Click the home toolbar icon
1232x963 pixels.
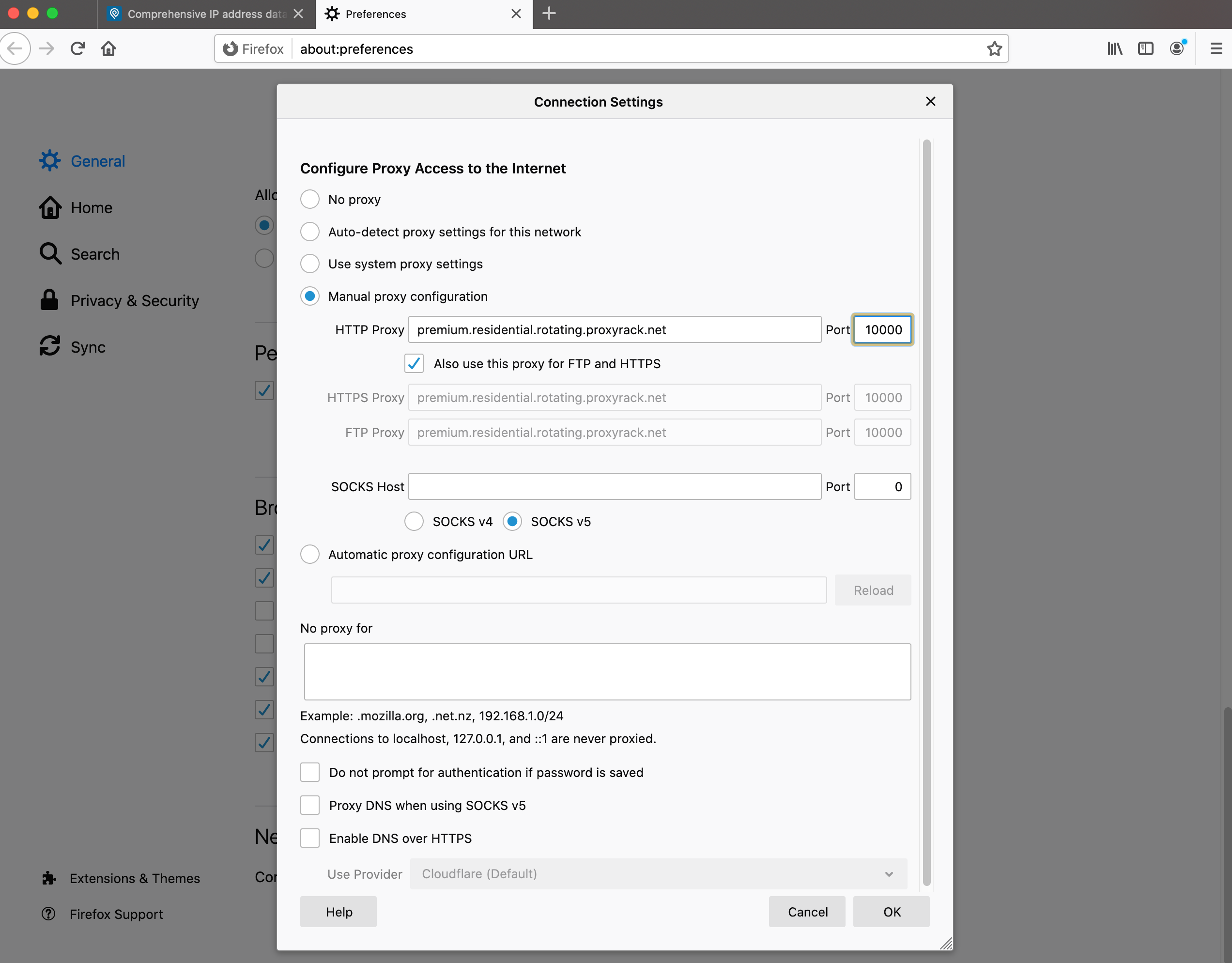(108, 48)
